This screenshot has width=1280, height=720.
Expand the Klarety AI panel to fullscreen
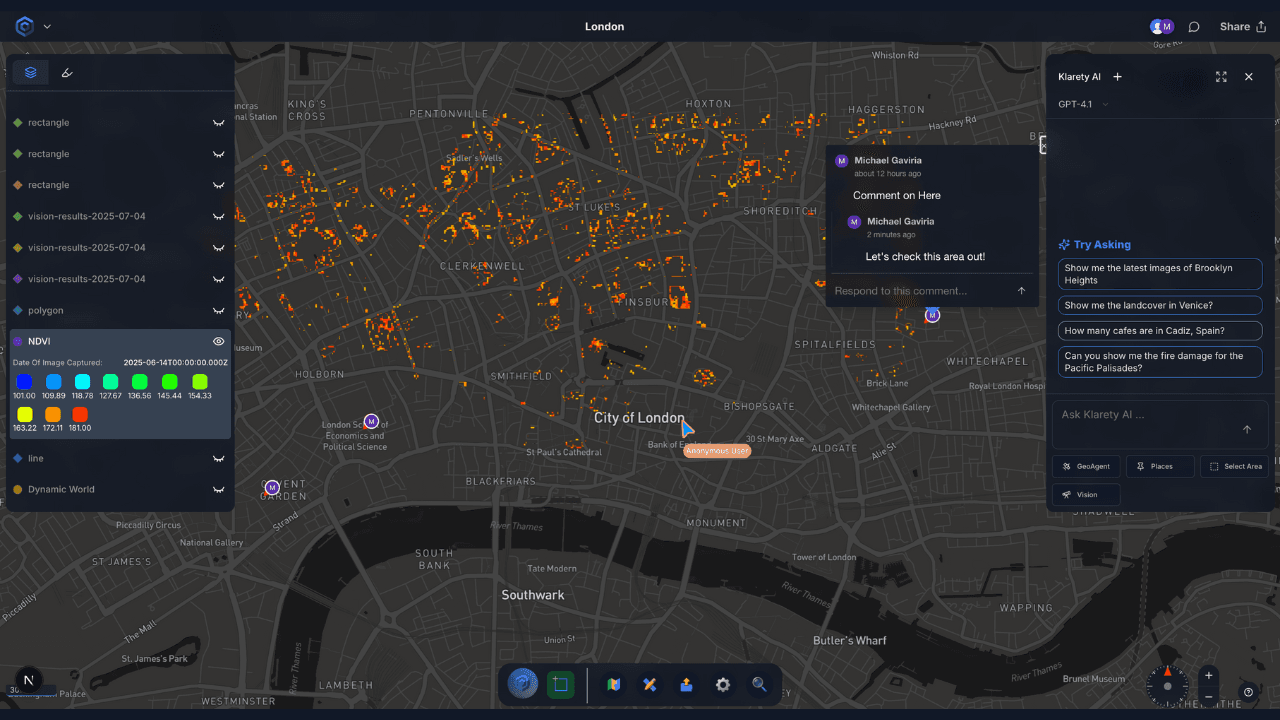(x=1221, y=77)
